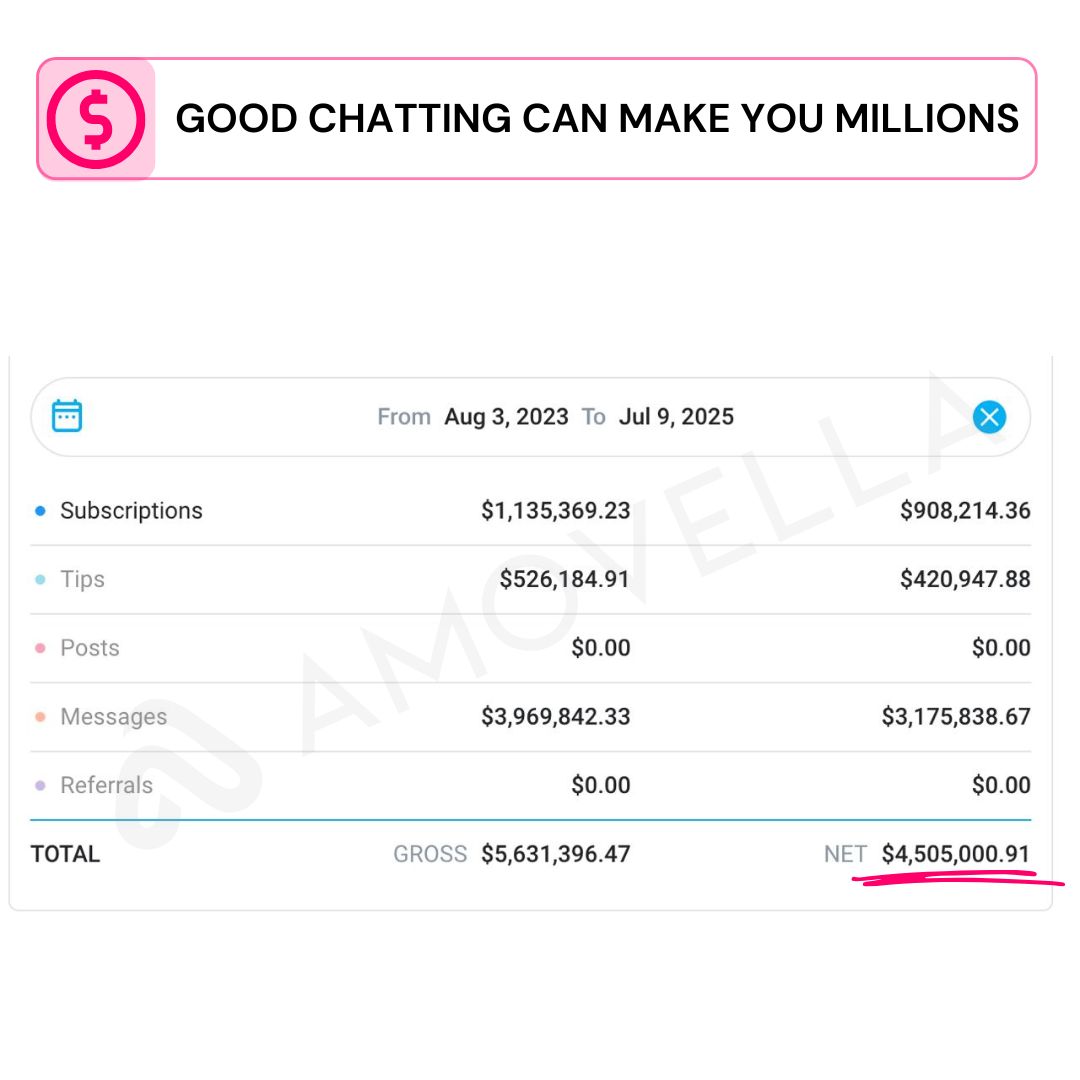This screenshot has width=1080, height=1080.
Task: Click the gross total $5,631,396.47
Action: [x=555, y=854]
